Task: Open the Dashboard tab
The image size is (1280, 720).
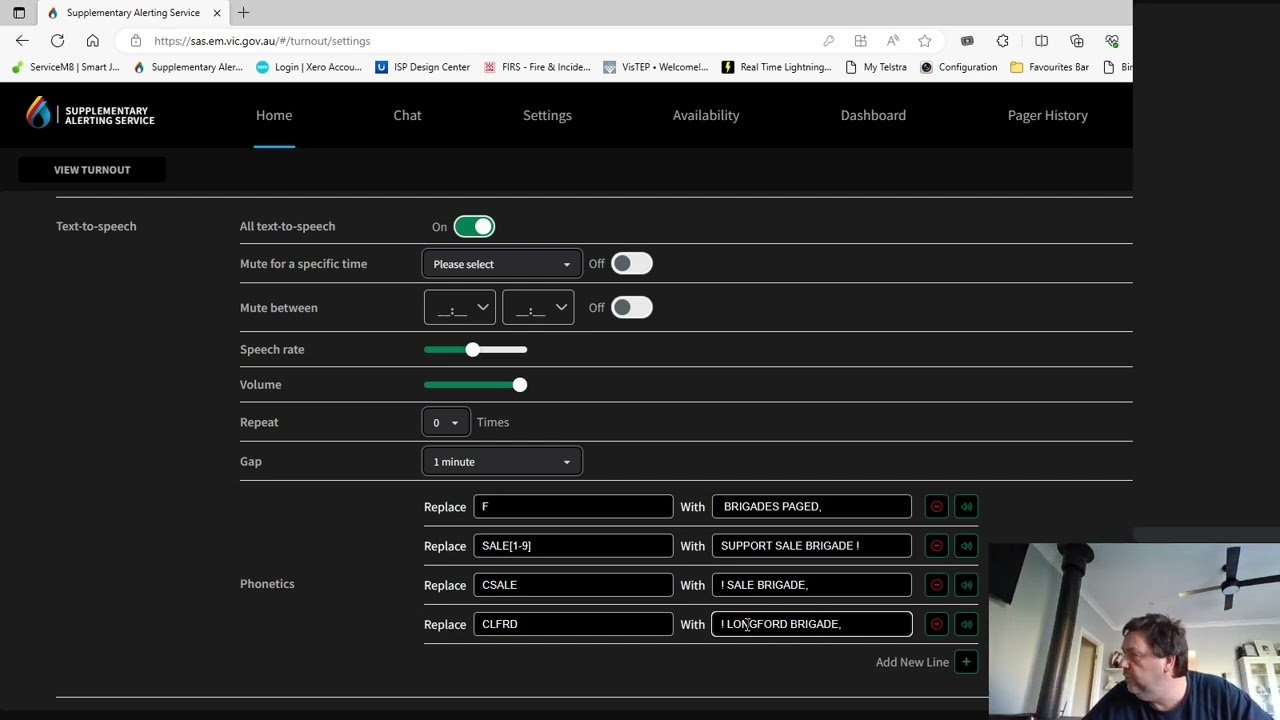Action: pos(873,115)
